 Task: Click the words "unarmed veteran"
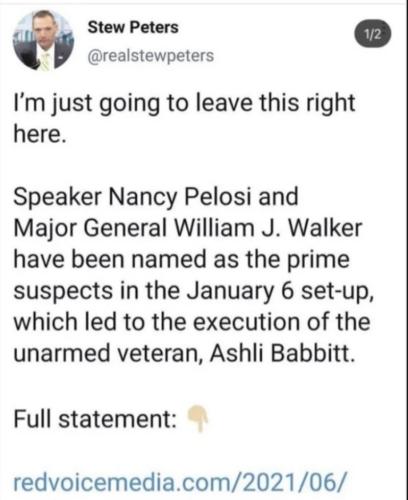tap(108, 353)
